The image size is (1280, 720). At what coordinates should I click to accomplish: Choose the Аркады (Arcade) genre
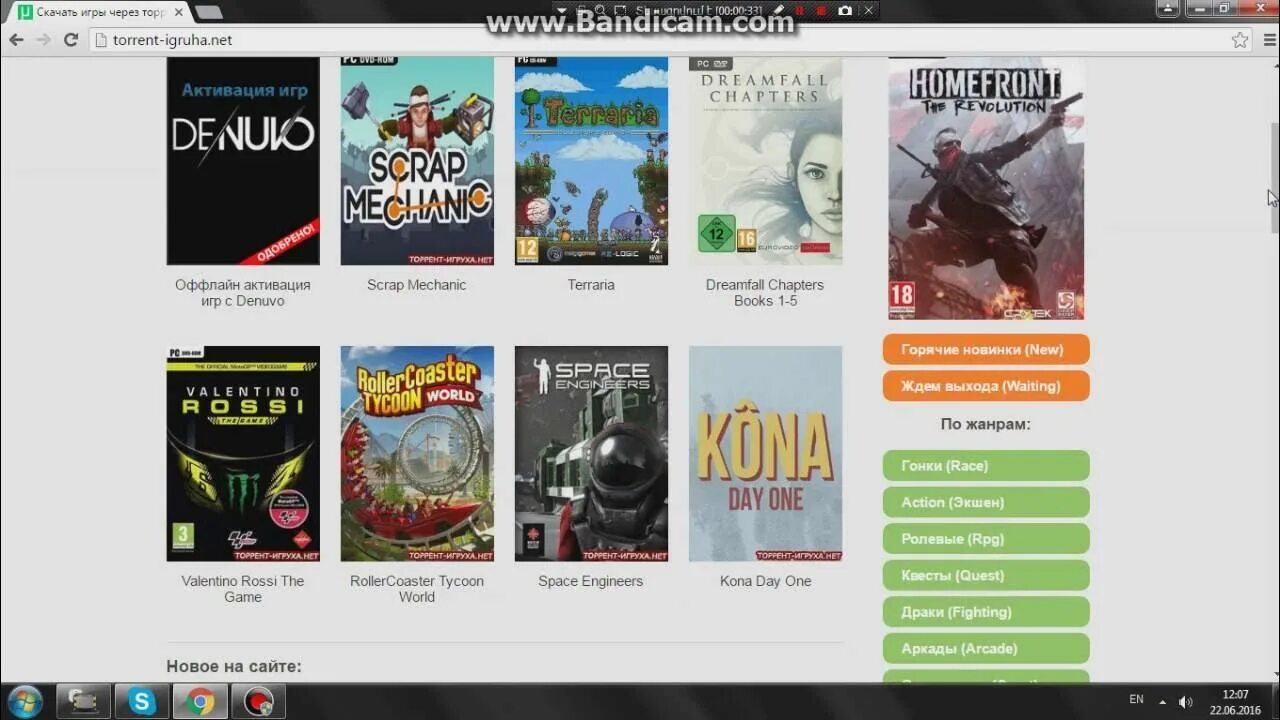(x=986, y=648)
